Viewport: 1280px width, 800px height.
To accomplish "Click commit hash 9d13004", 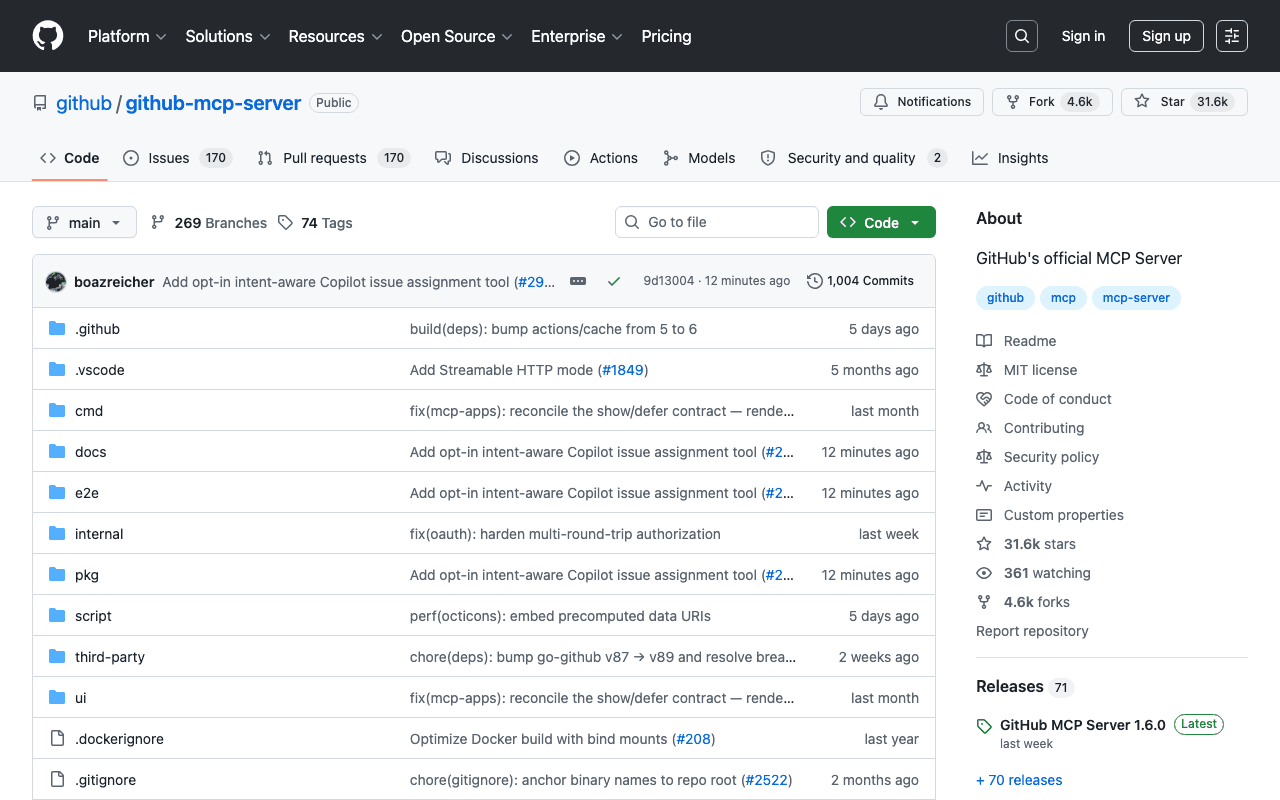I will [x=668, y=281].
